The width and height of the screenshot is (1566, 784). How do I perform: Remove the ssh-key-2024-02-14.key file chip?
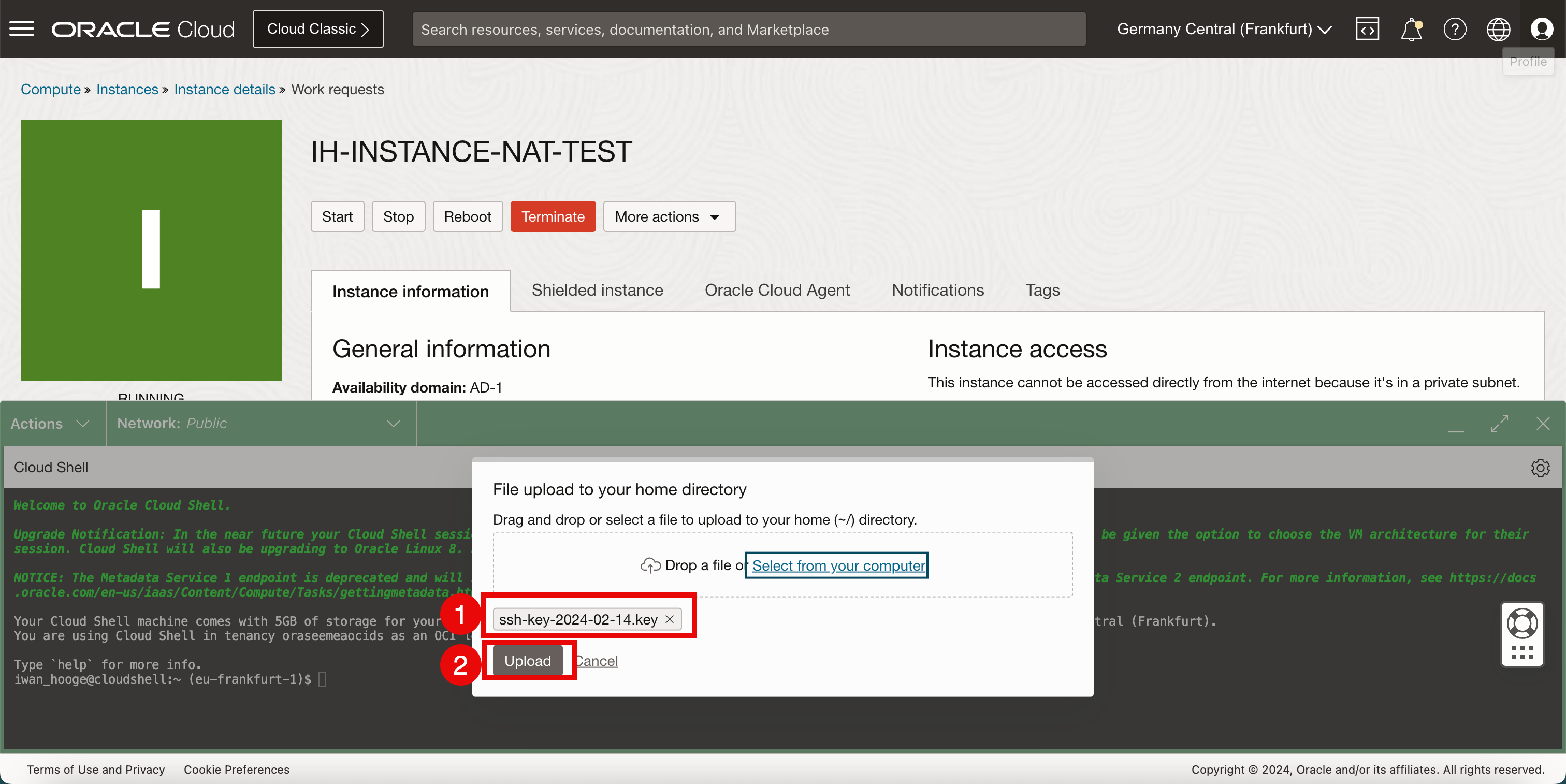click(x=669, y=619)
